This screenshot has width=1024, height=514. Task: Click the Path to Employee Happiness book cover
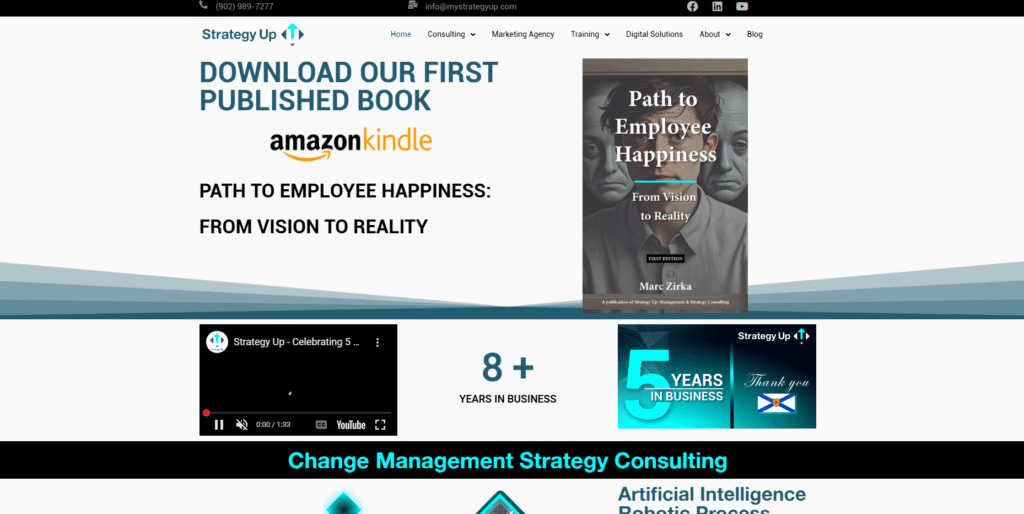click(665, 185)
